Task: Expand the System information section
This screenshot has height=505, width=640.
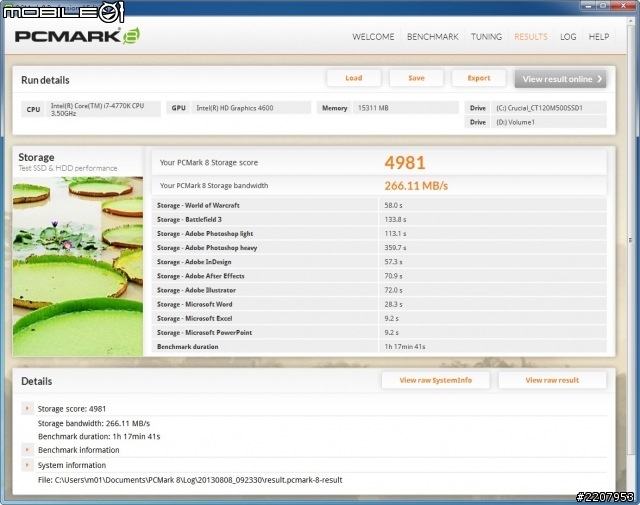Action: pos(27,465)
